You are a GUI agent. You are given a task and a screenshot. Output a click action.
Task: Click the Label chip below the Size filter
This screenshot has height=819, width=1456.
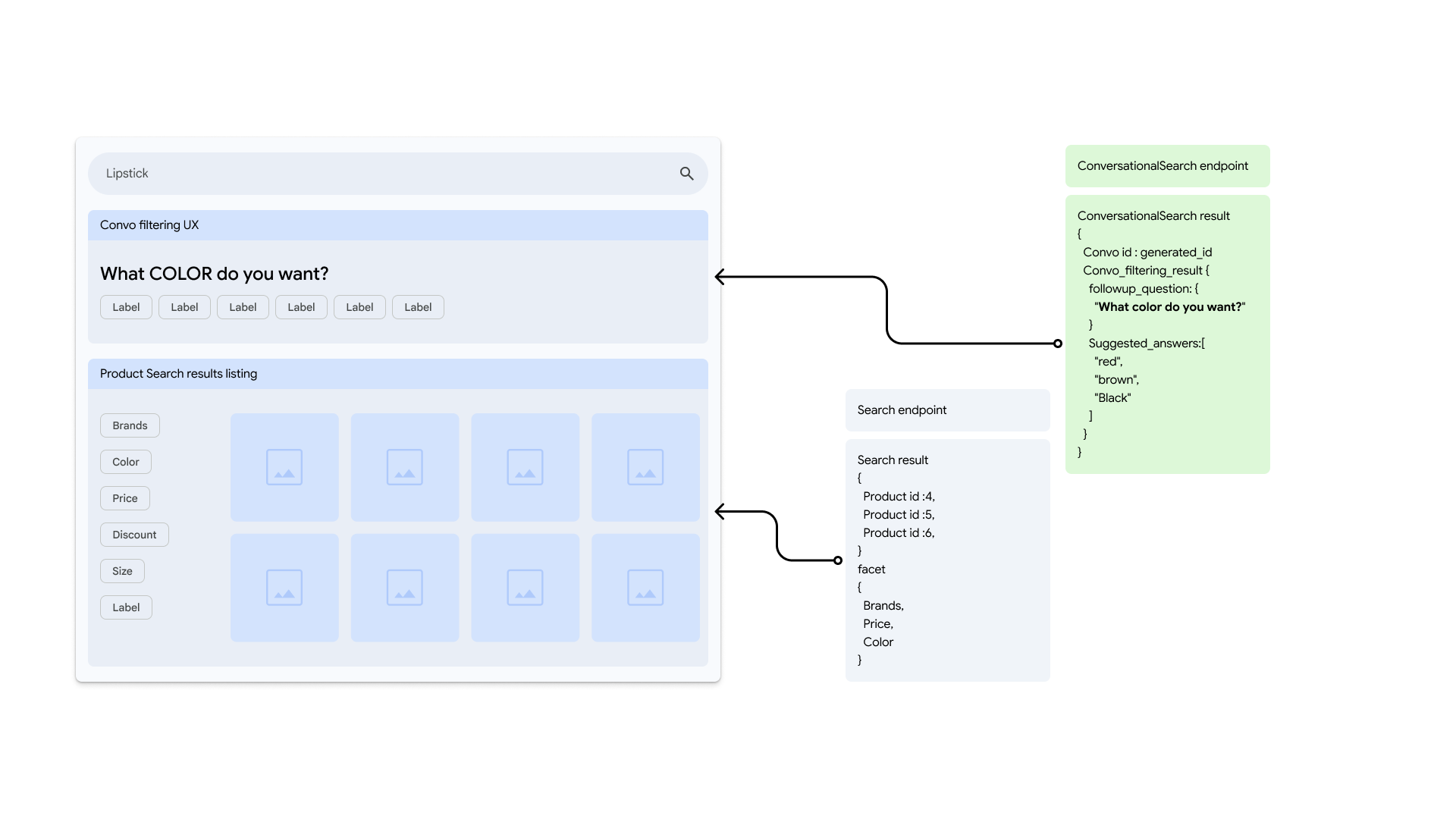pos(126,607)
